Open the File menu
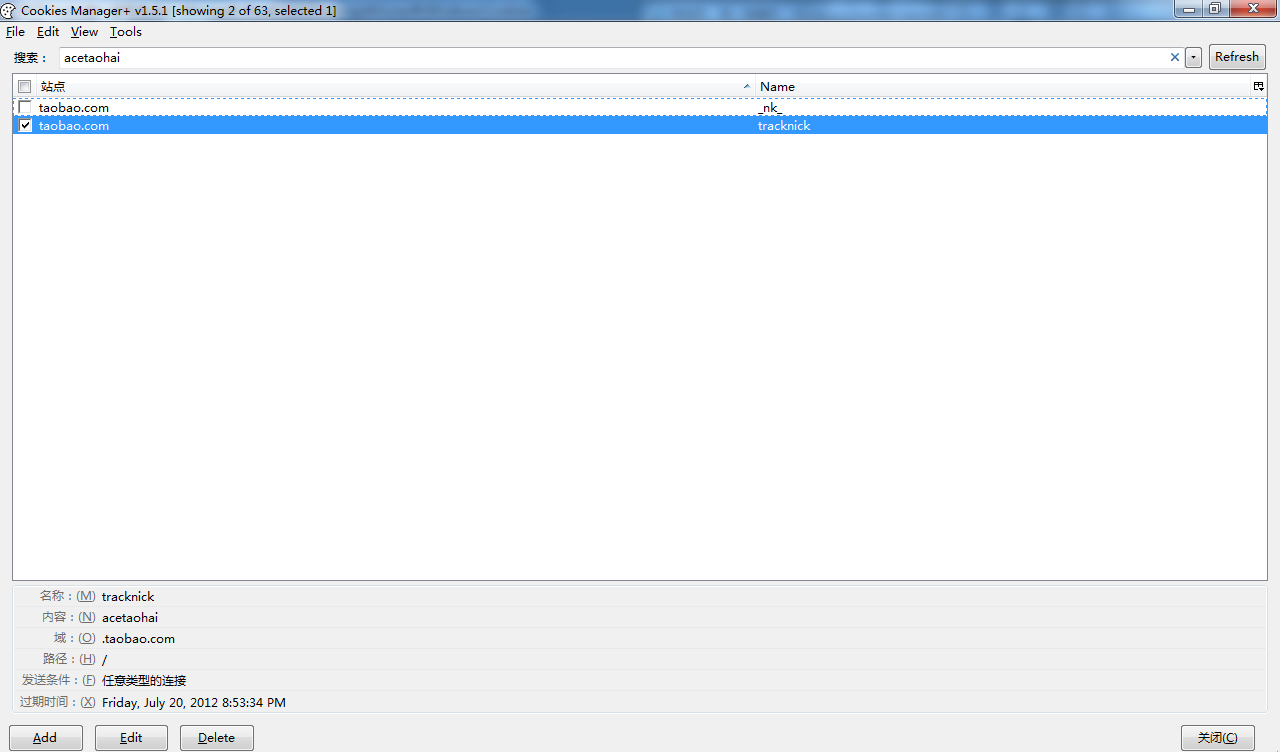Screen dimensions: 1280x752 [15, 32]
